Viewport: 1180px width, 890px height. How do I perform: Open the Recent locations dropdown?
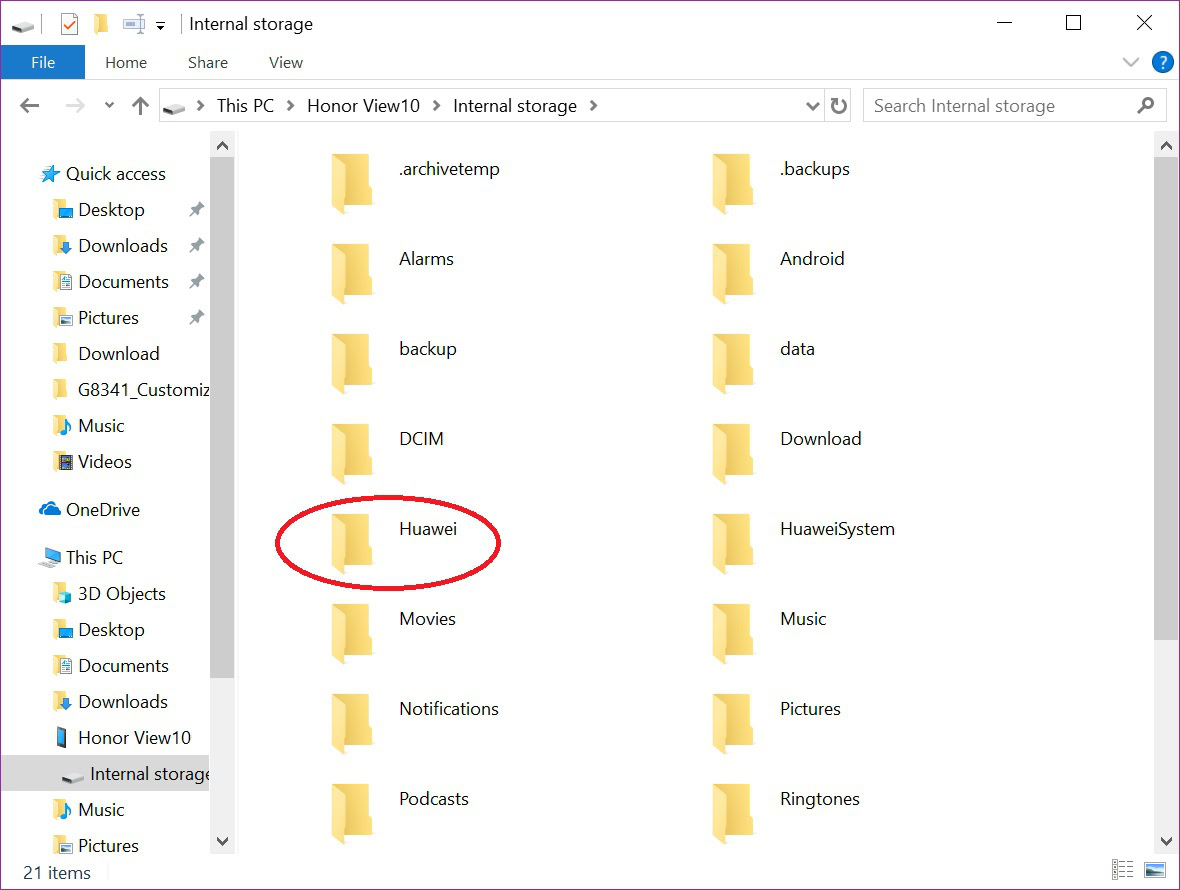pyautogui.click(x=109, y=105)
